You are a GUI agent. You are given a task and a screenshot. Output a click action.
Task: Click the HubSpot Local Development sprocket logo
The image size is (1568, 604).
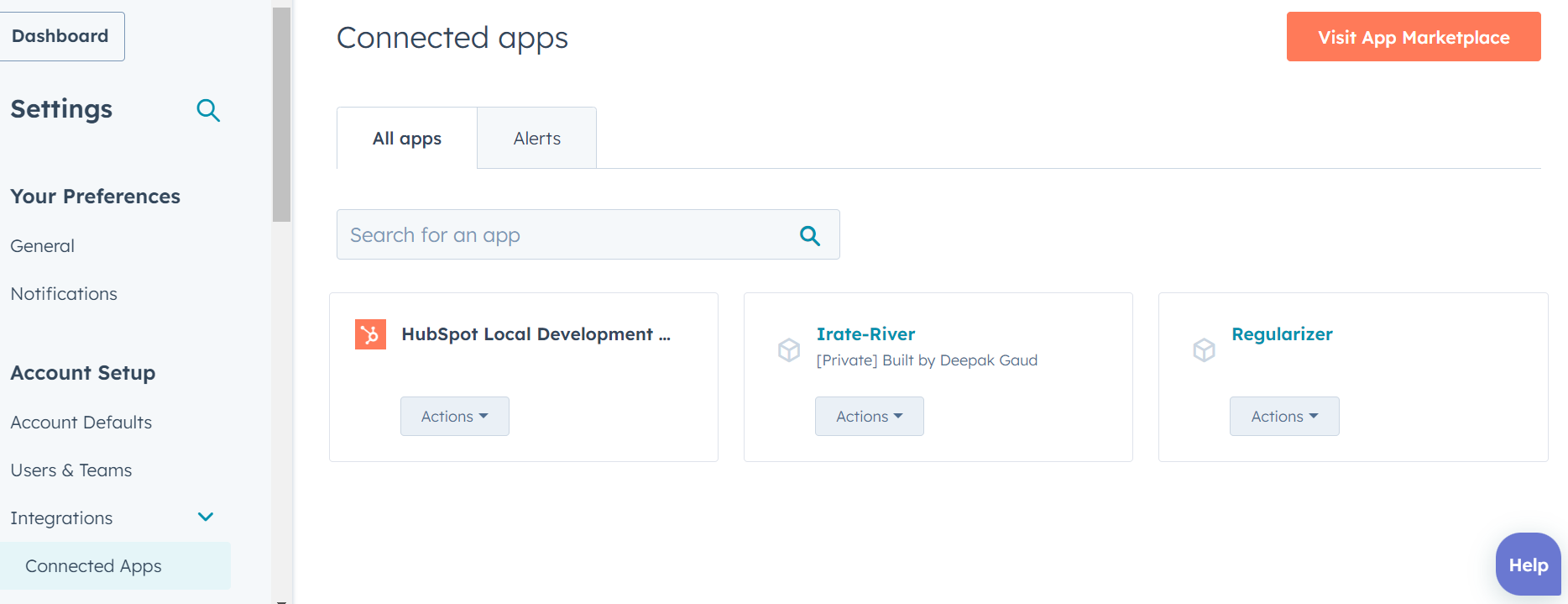click(370, 334)
